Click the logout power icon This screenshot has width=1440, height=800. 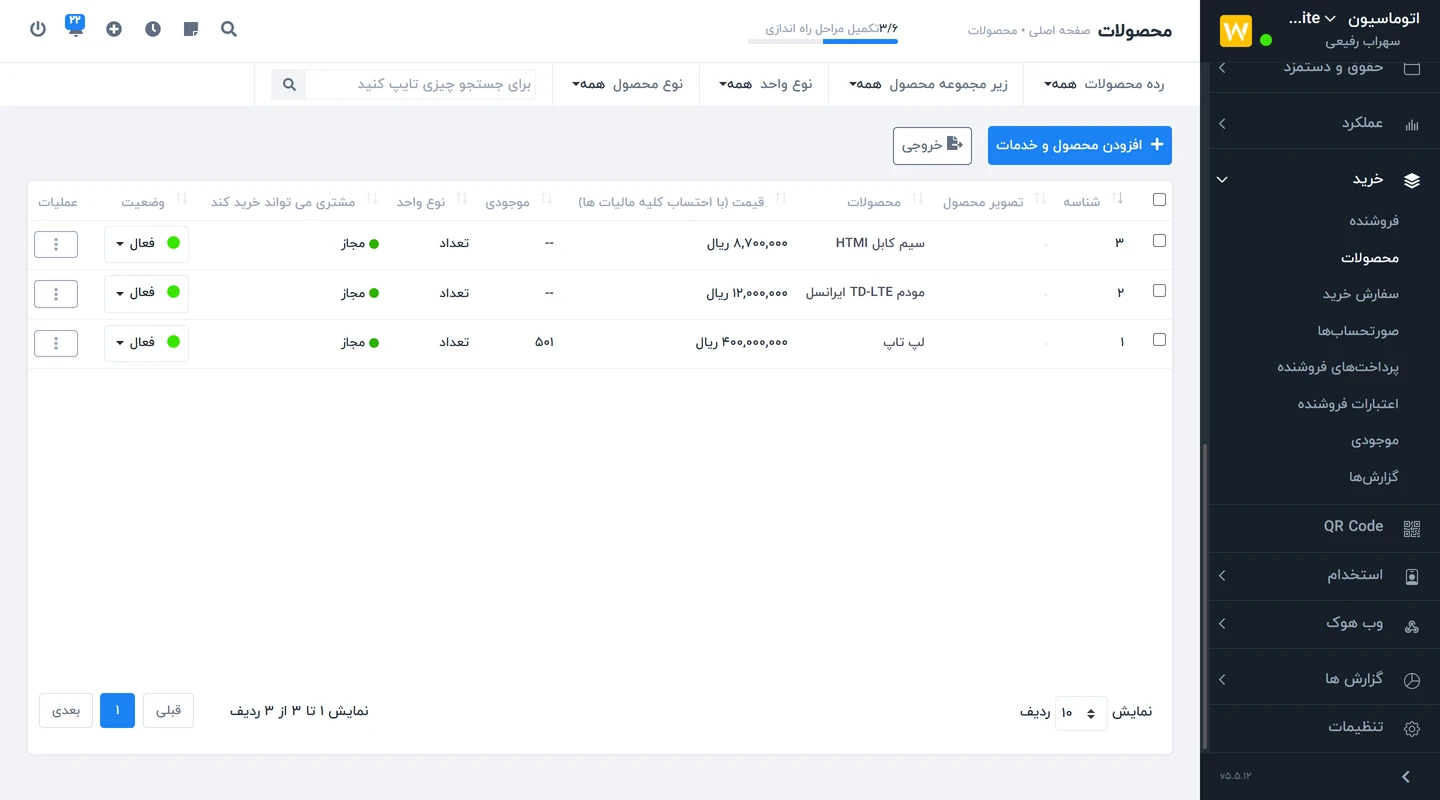coord(38,29)
